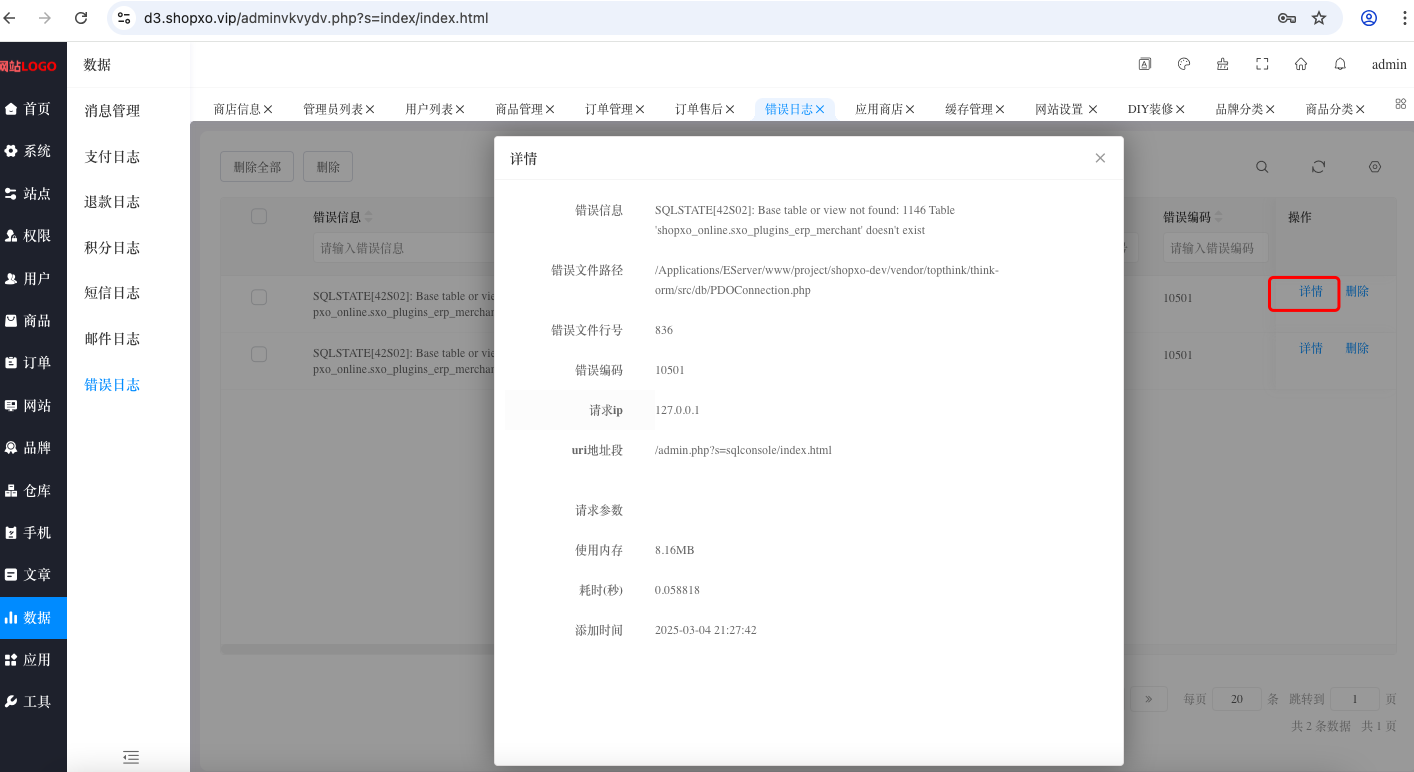Select 系统 in left sidebar

33,151
